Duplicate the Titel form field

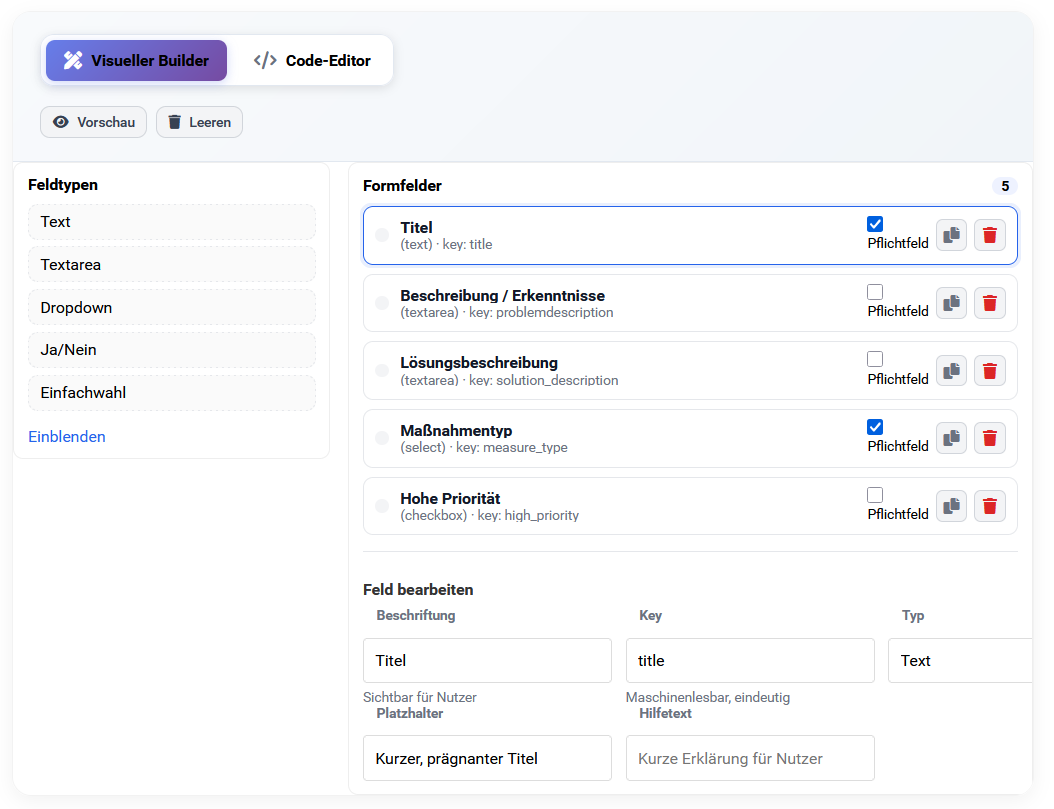pyautogui.click(x=950, y=234)
